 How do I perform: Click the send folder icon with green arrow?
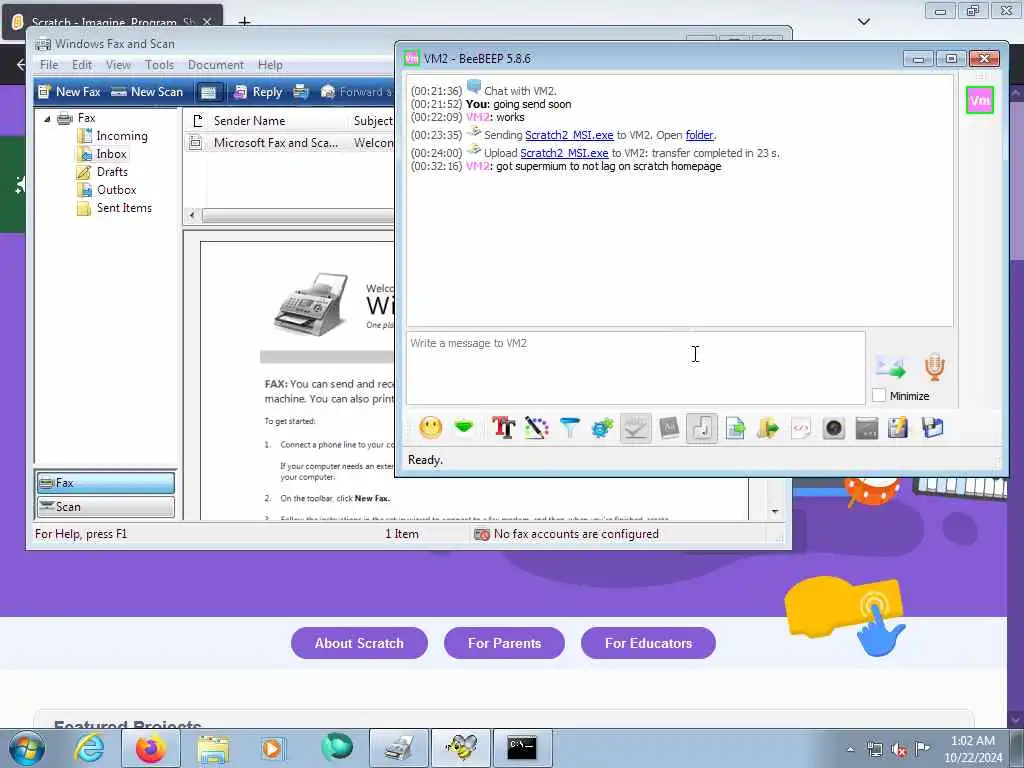coord(768,428)
